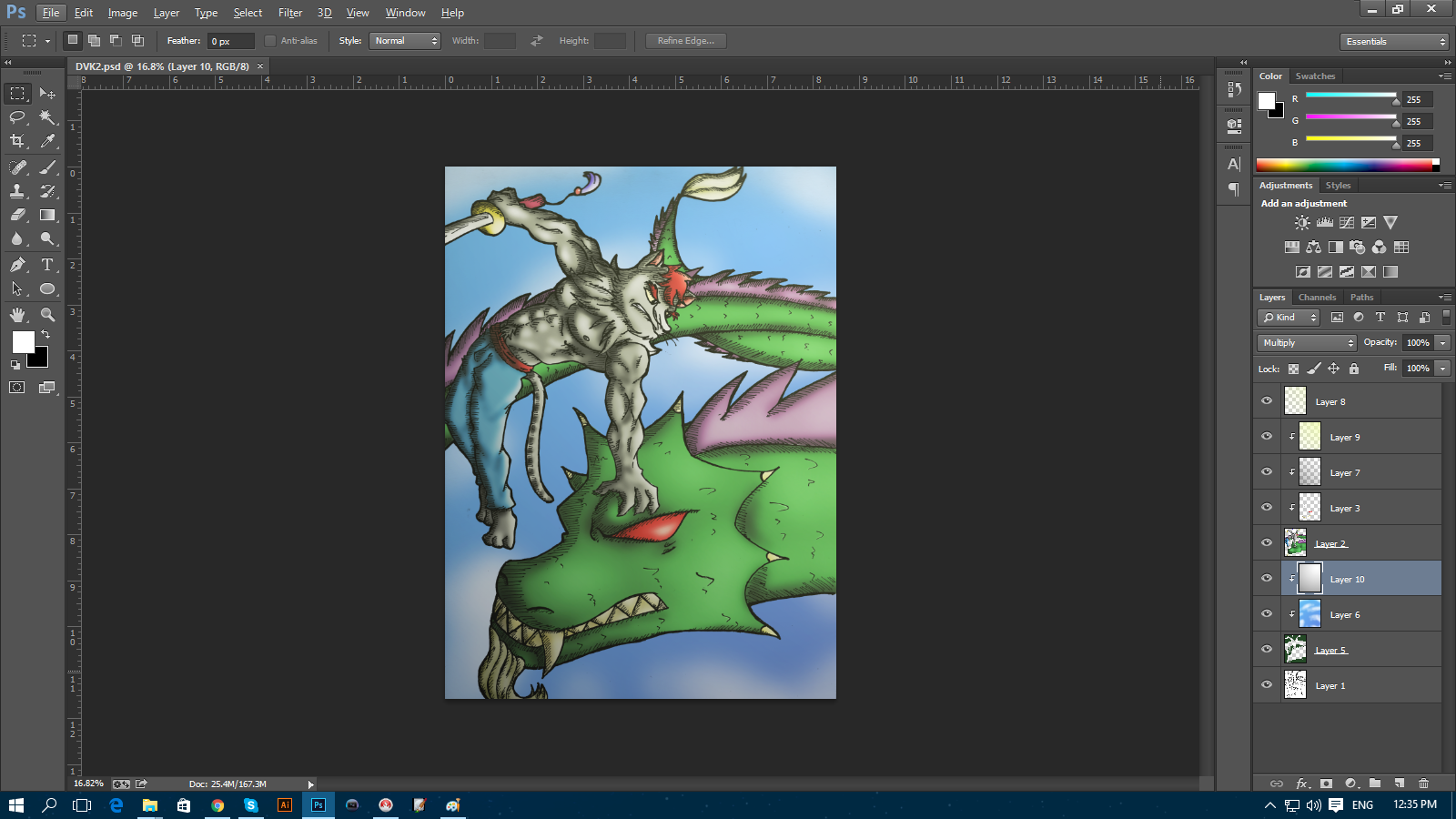
Task: Select the Move tool
Action: point(47,94)
